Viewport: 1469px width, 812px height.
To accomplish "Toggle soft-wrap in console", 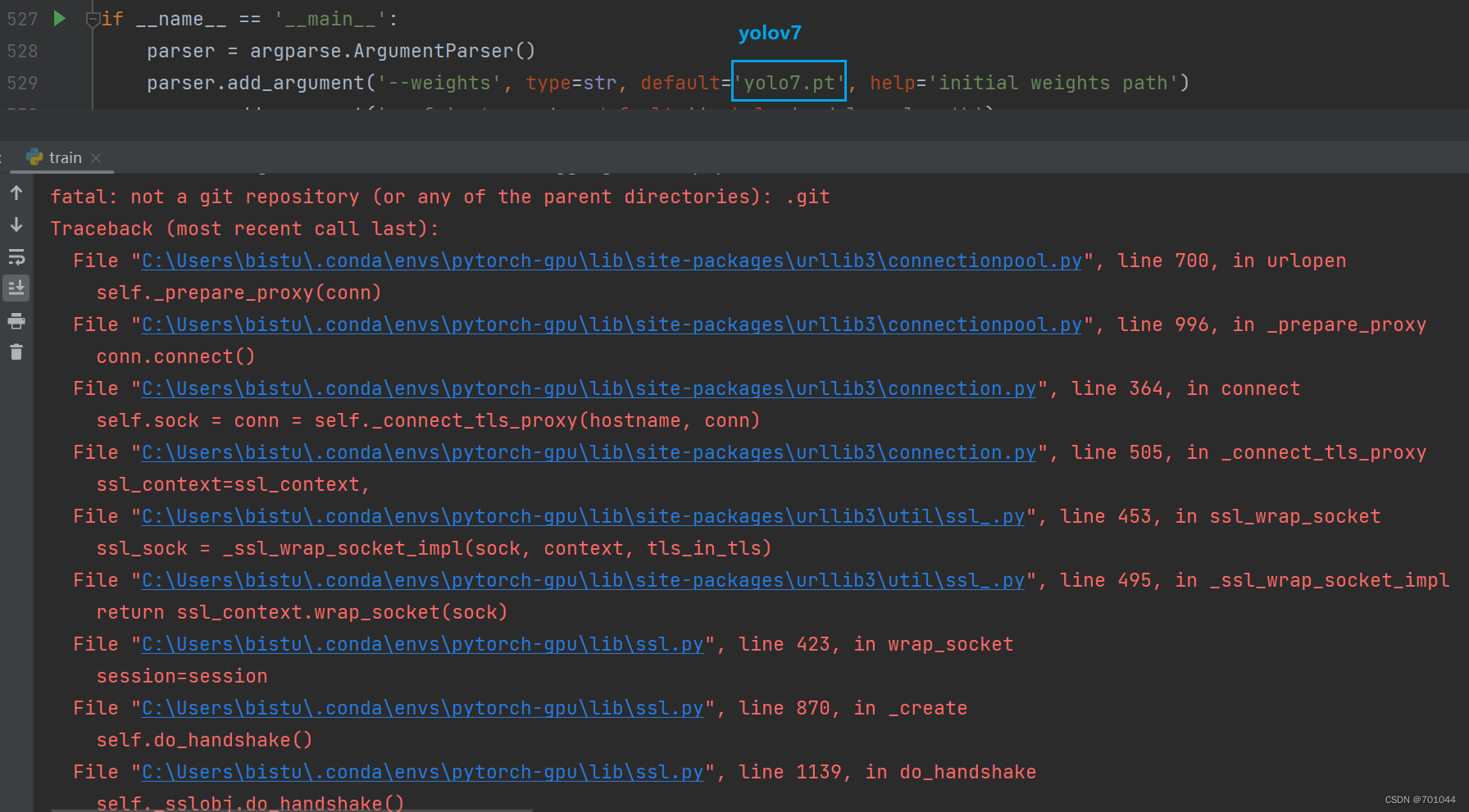I will [x=16, y=256].
